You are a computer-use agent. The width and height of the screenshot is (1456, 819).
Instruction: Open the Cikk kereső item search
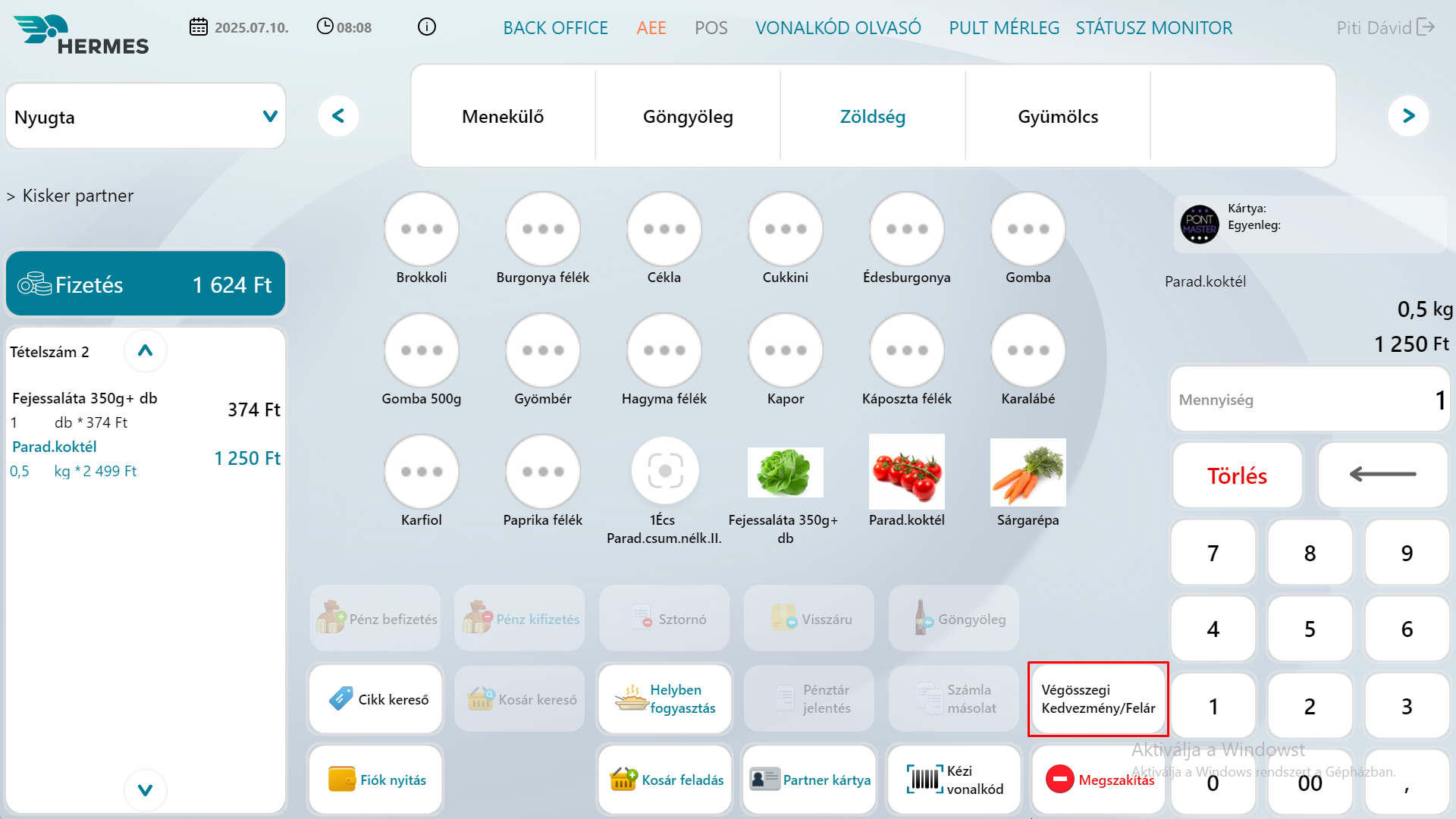tap(375, 699)
